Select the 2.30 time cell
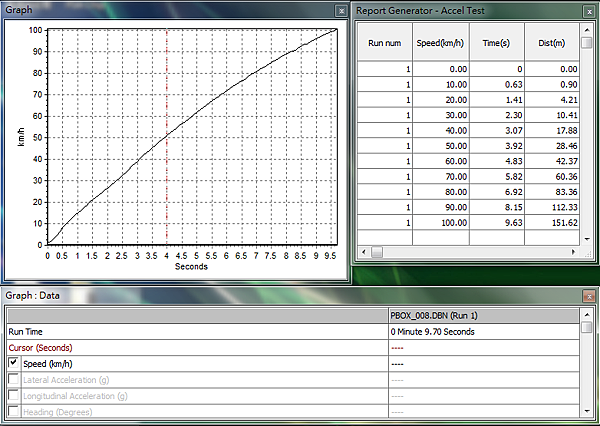This screenshot has height=426, width=600. click(497, 115)
